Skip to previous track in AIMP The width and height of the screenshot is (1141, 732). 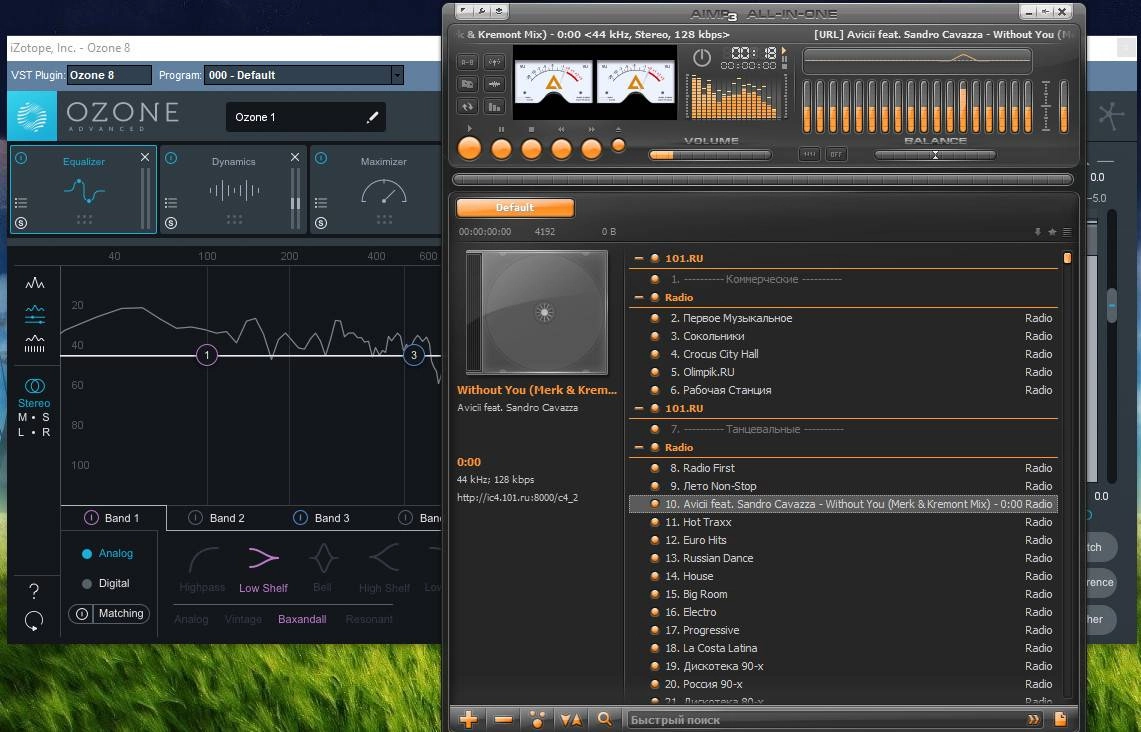[x=561, y=148]
